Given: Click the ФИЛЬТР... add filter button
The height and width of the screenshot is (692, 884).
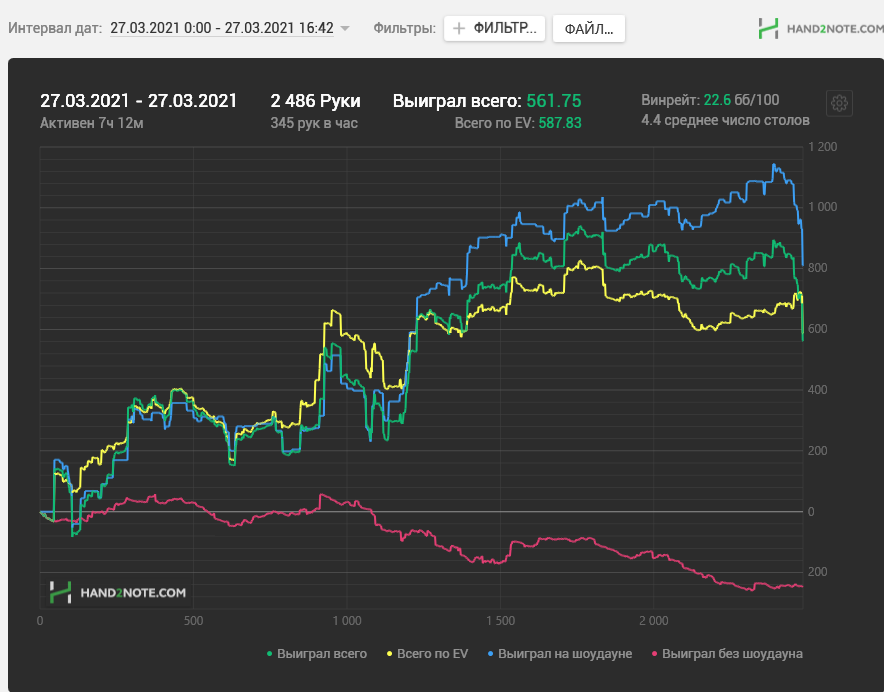Looking at the screenshot, I should tap(494, 28).
